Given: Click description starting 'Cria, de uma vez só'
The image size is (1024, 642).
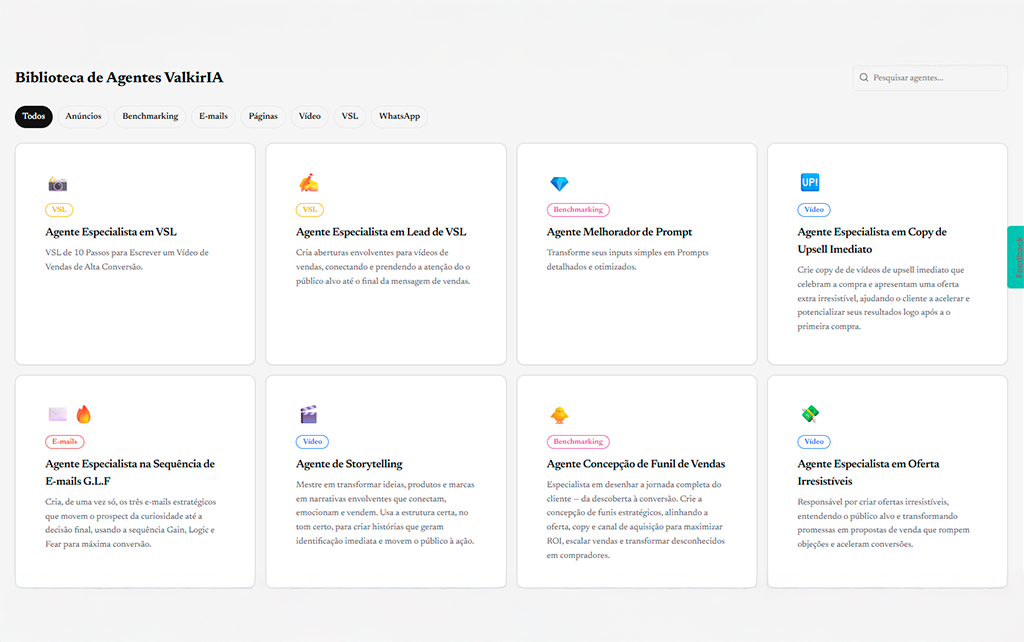Looking at the screenshot, I should point(131,522).
